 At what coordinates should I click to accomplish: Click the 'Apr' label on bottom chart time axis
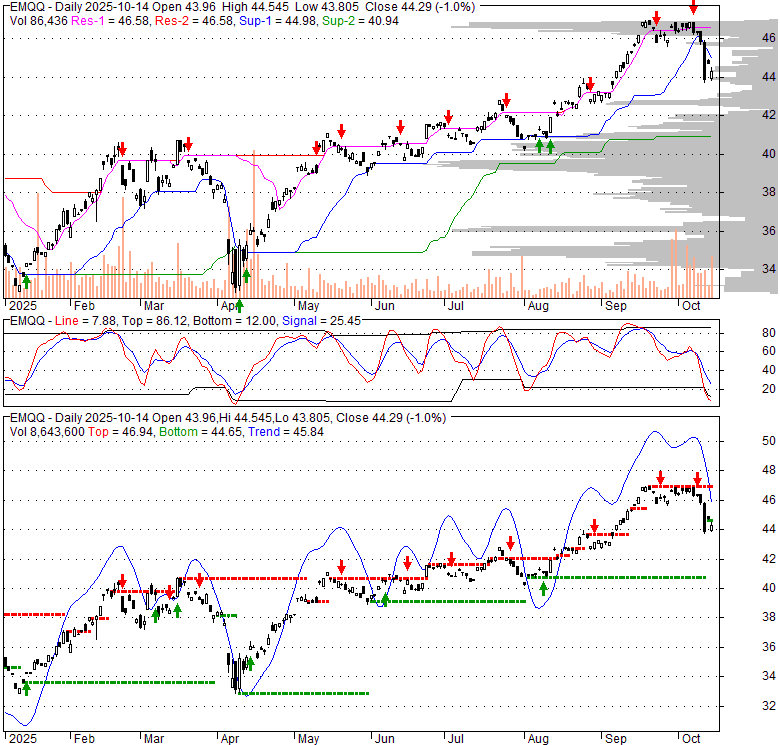pyautogui.click(x=230, y=739)
